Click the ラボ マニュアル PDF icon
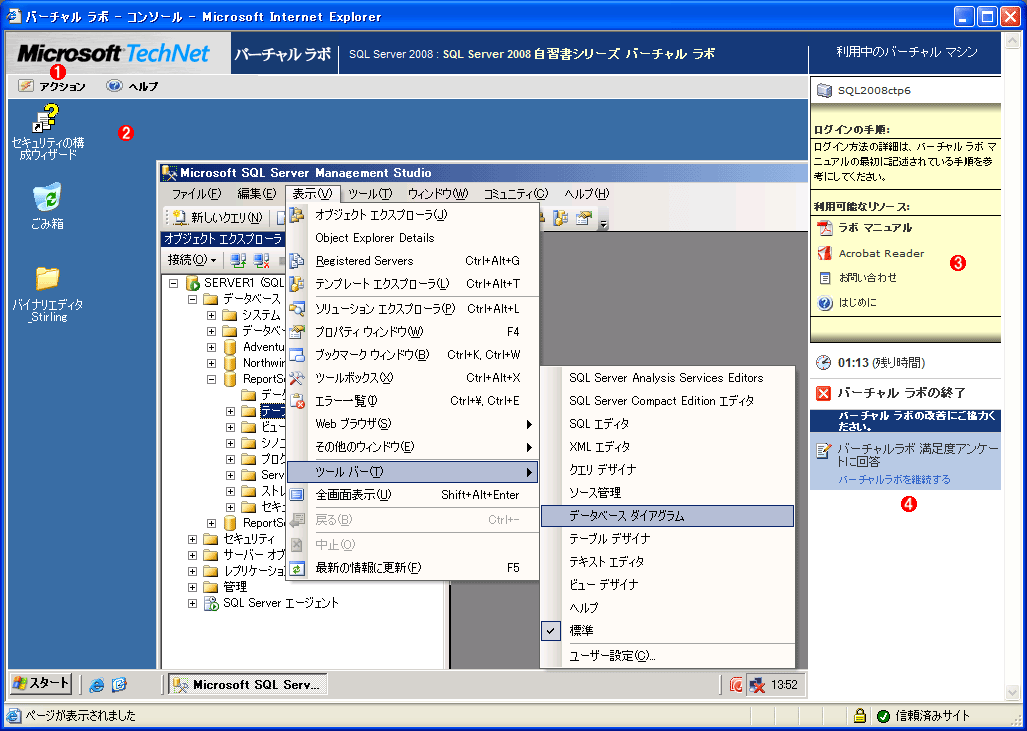Screen dimensions: 1027x731 pyautogui.click(x=825, y=228)
